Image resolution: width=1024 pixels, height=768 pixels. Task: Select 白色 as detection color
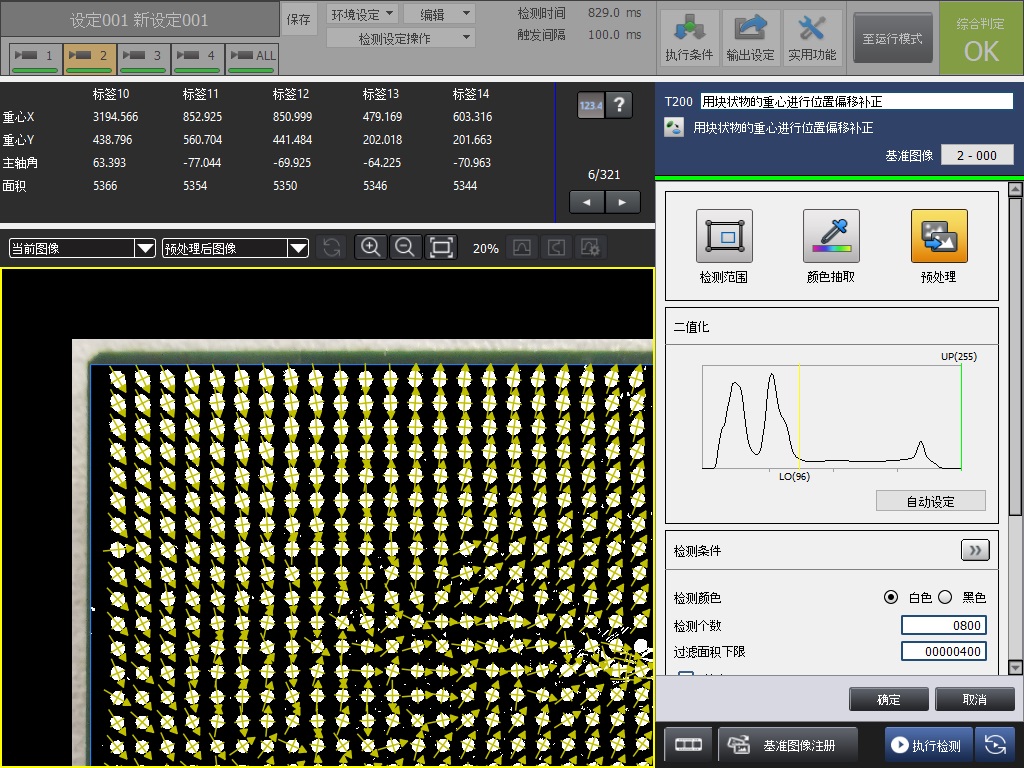[x=891, y=597]
